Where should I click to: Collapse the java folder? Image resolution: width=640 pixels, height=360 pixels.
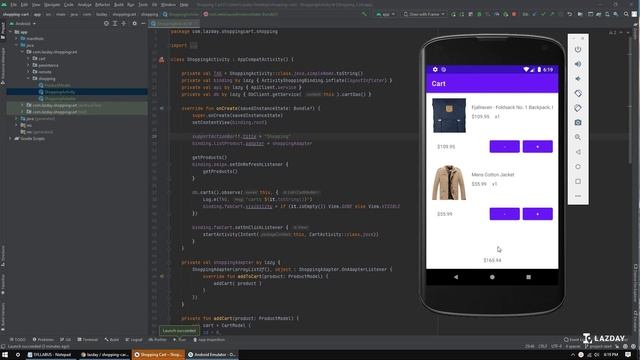16,45
